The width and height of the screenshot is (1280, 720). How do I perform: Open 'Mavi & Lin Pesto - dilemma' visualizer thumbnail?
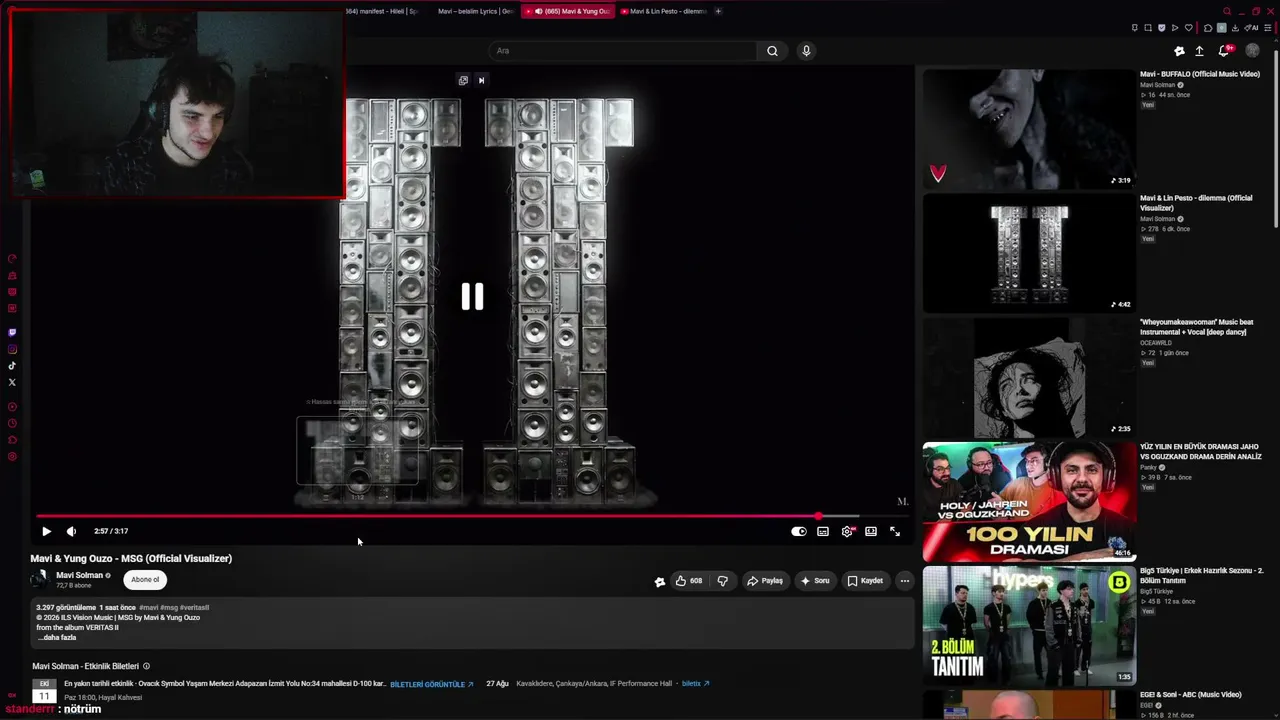tap(1029, 253)
